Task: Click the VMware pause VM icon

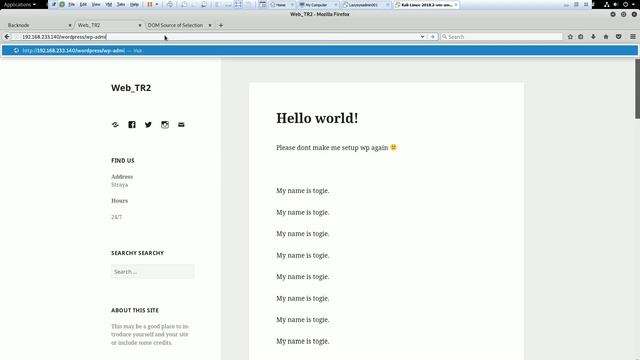Action: tap(150, 4)
